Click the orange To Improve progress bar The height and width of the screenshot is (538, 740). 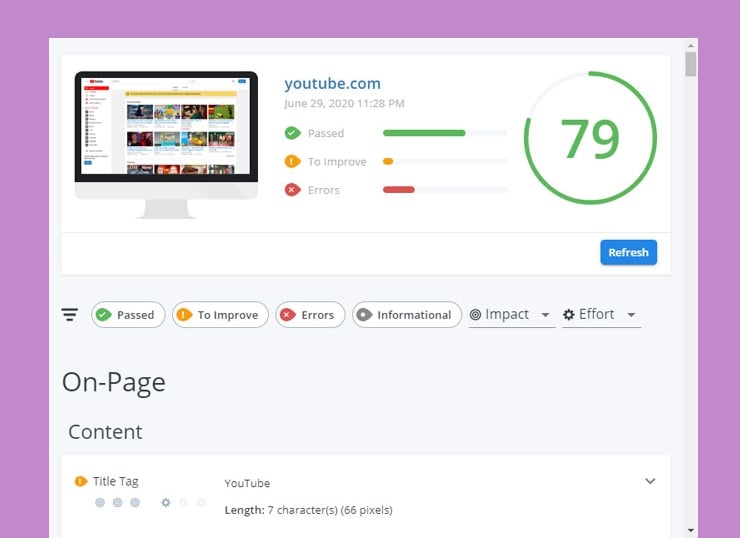click(388, 161)
